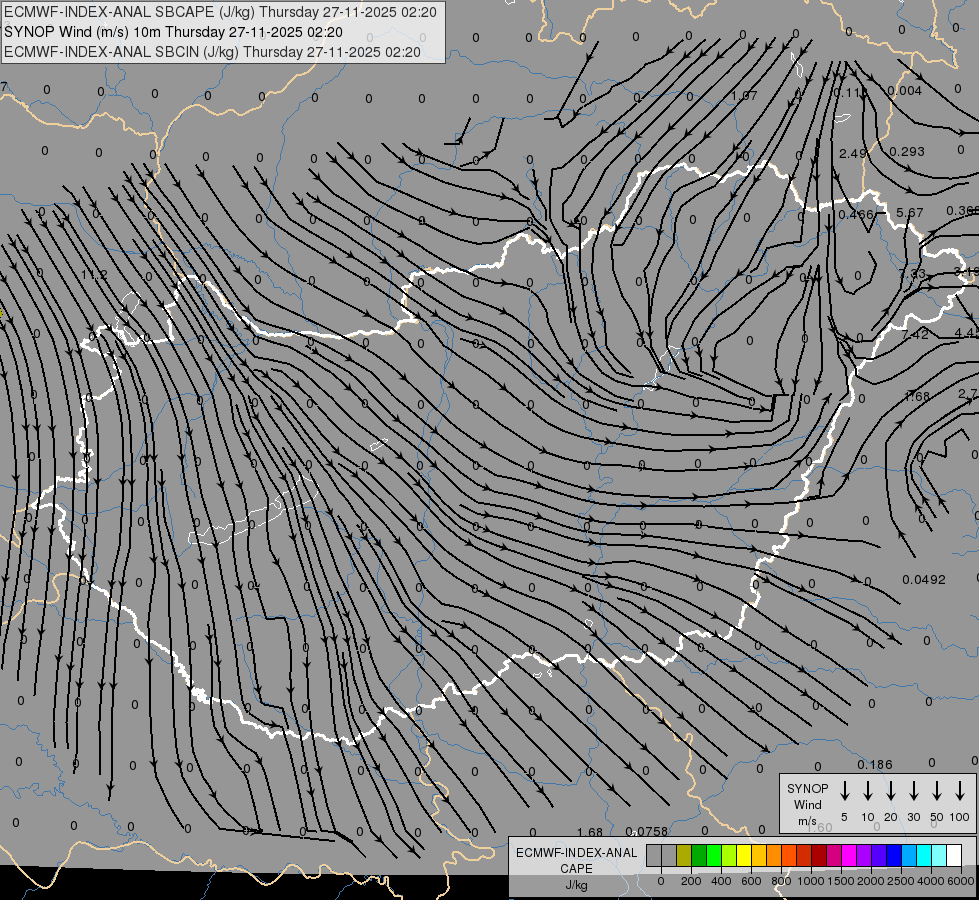Pick the bright cyan CAPE swatch
979x900 pixels.
[925, 855]
